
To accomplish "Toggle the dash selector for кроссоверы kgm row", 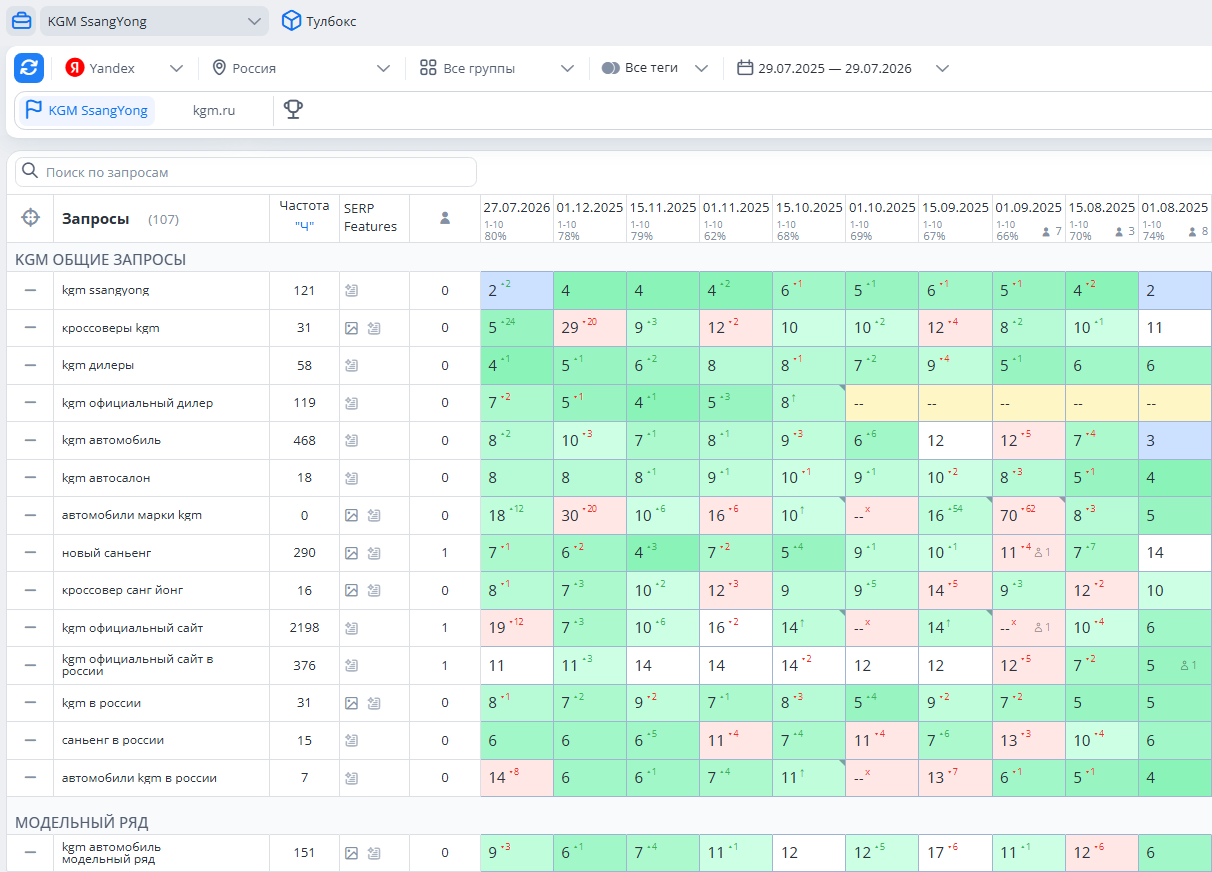I will tap(30, 328).
